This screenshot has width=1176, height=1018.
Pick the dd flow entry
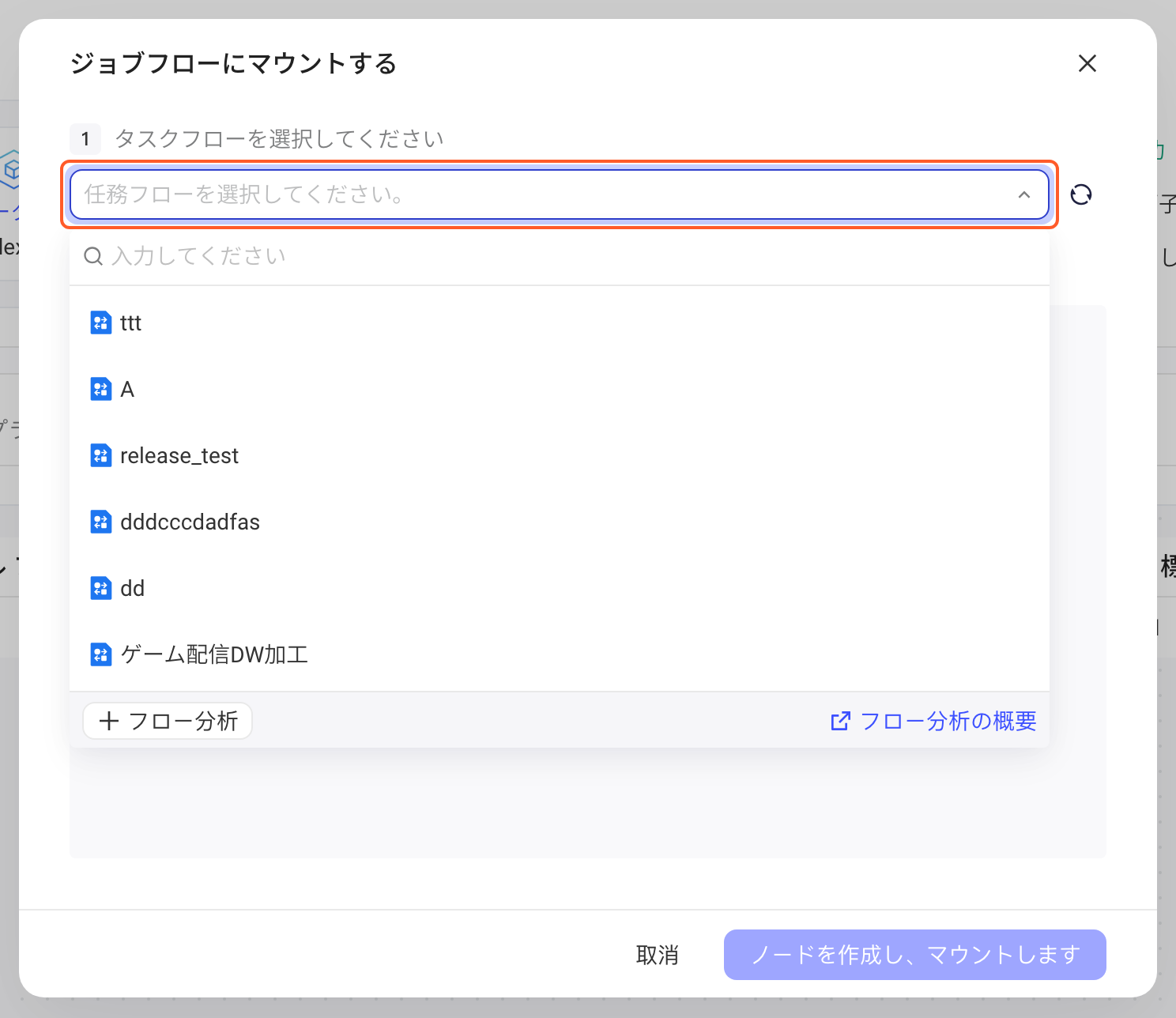(560, 588)
